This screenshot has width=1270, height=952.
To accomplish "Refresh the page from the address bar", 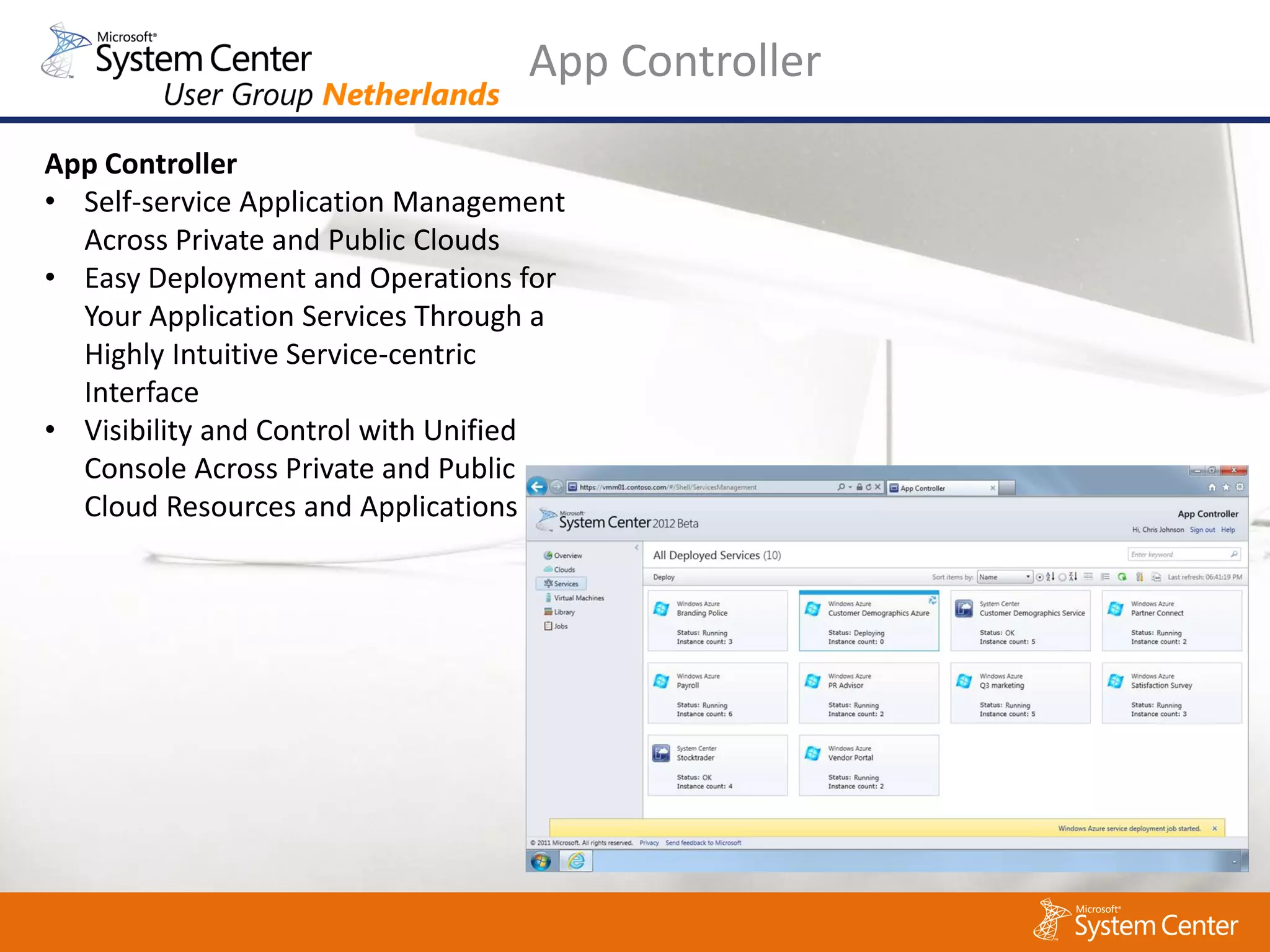I will tap(869, 487).
